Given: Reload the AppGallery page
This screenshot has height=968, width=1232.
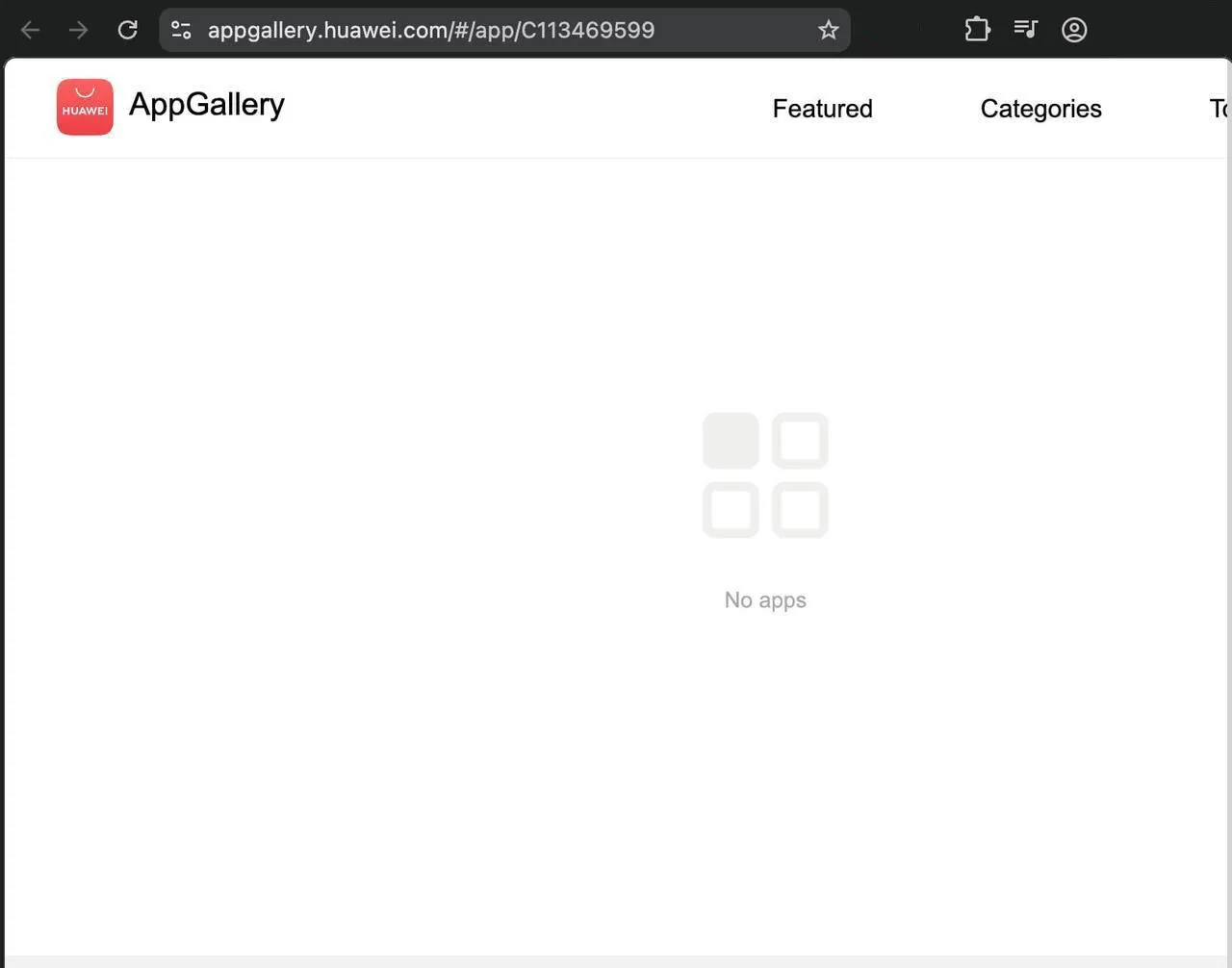Looking at the screenshot, I should [x=127, y=30].
